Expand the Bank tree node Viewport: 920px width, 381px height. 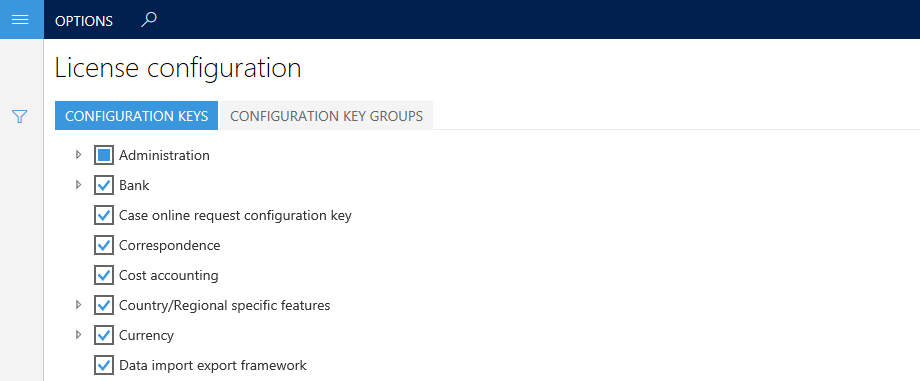pyautogui.click(x=78, y=185)
